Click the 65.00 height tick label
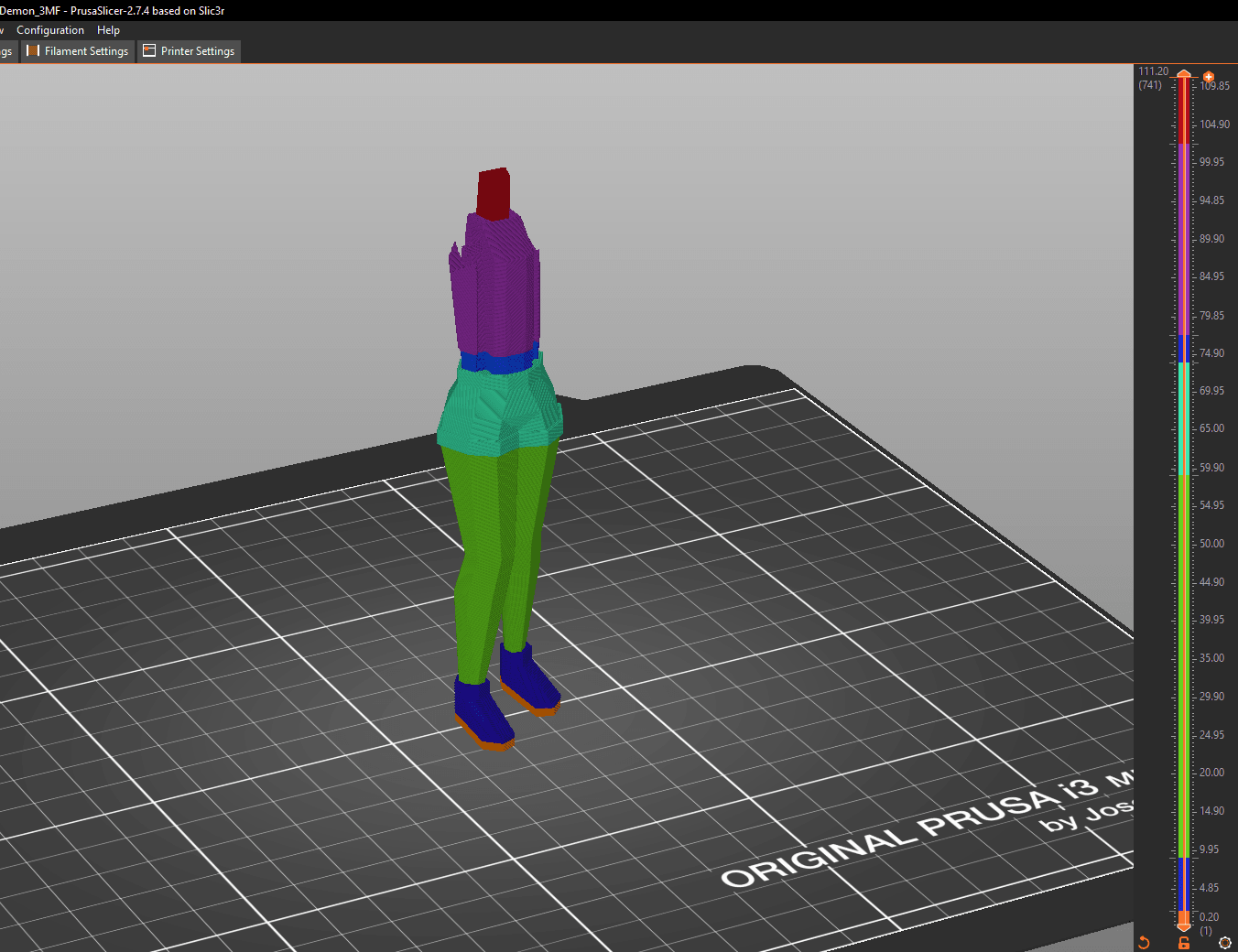 (1211, 428)
